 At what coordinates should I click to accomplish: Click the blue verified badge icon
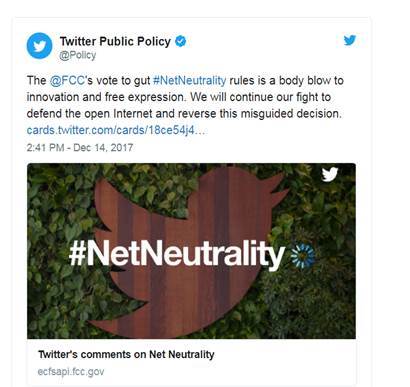pos(181,41)
